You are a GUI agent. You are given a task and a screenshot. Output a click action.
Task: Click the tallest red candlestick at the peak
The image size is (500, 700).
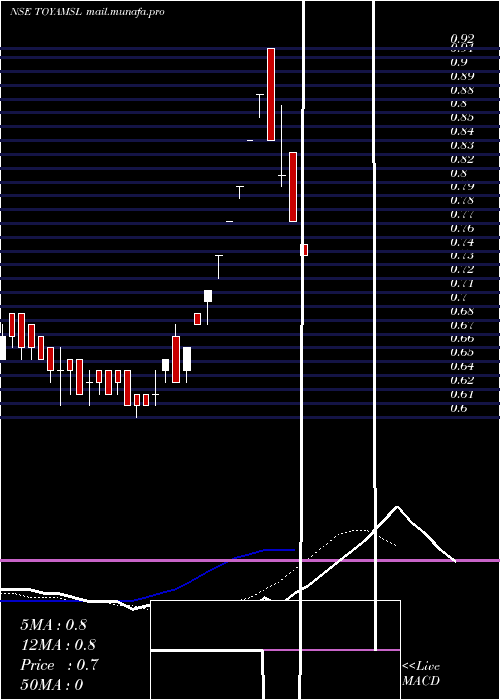tap(271, 94)
